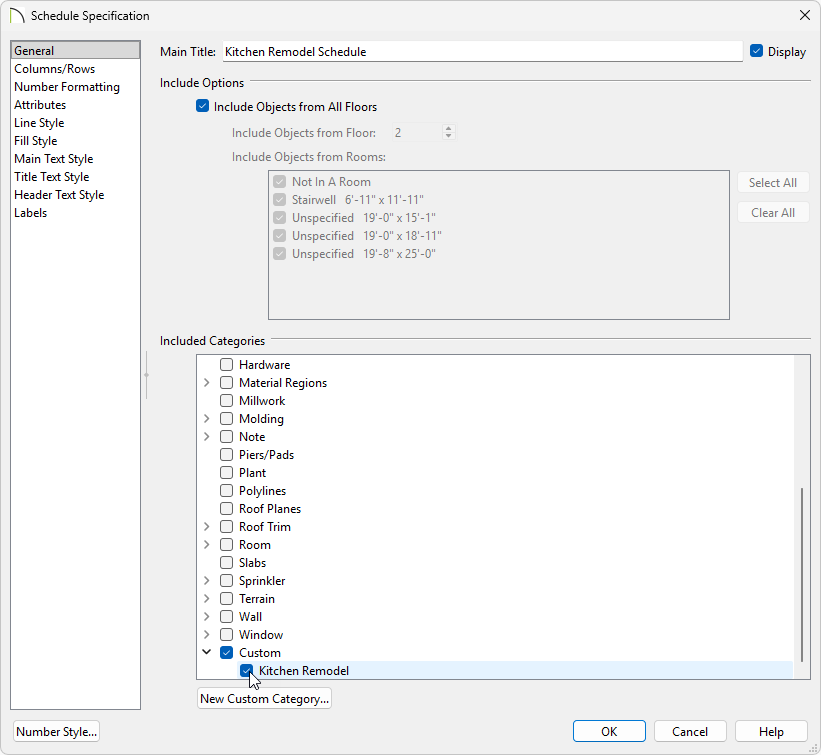Expand the Roof Trim category
The image size is (821, 755).
[206, 526]
